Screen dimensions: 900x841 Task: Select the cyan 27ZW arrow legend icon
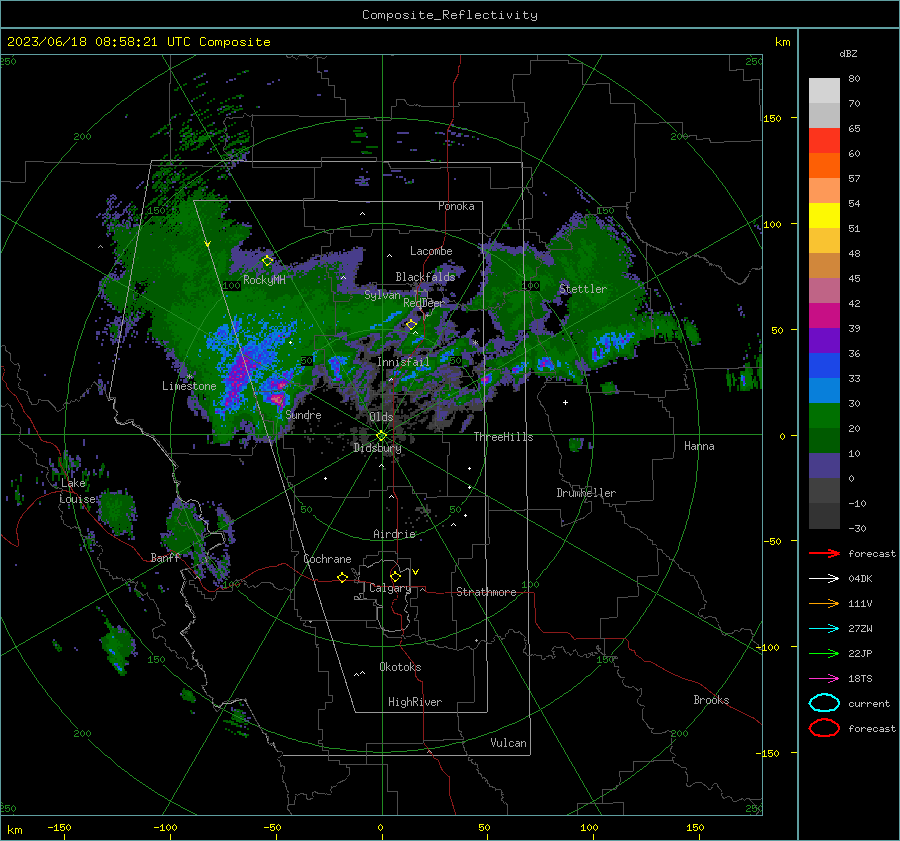point(824,629)
